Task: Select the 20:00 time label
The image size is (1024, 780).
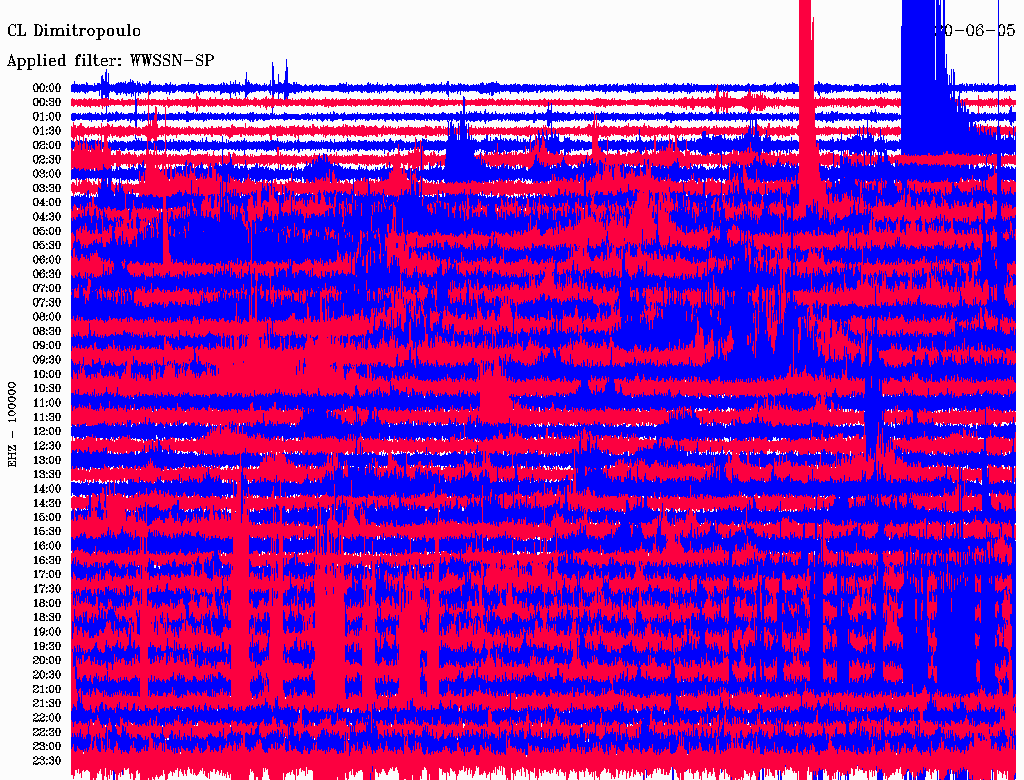Action: pos(47,660)
